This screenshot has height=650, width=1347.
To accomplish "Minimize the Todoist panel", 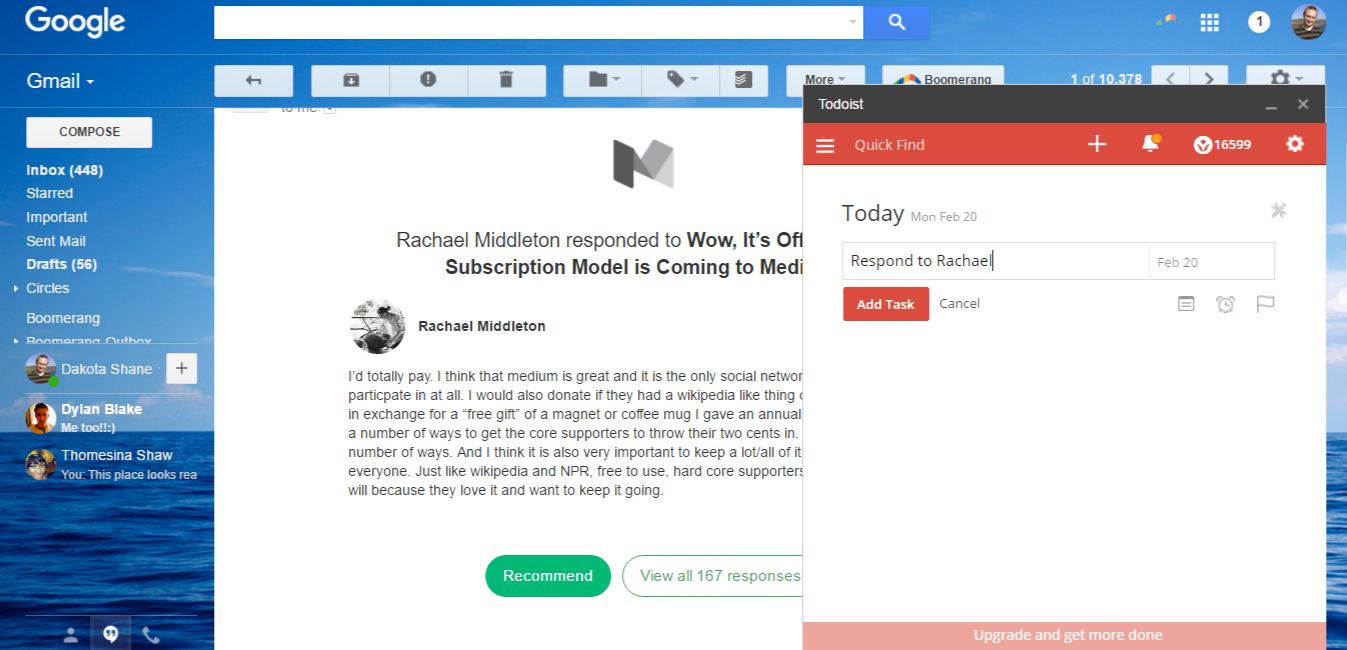I will [1271, 105].
